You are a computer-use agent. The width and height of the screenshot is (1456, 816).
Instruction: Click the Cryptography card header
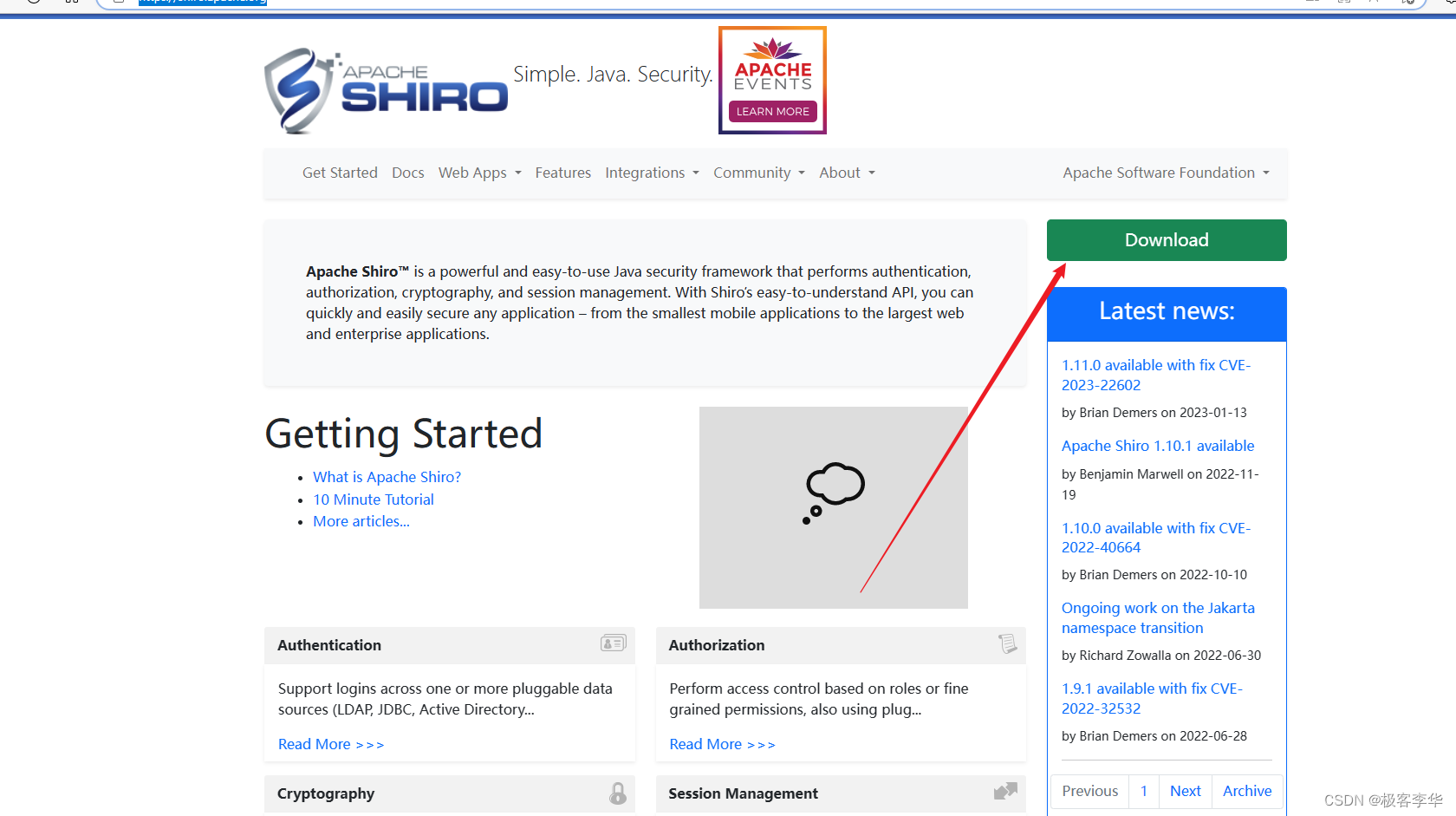tap(450, 793)
